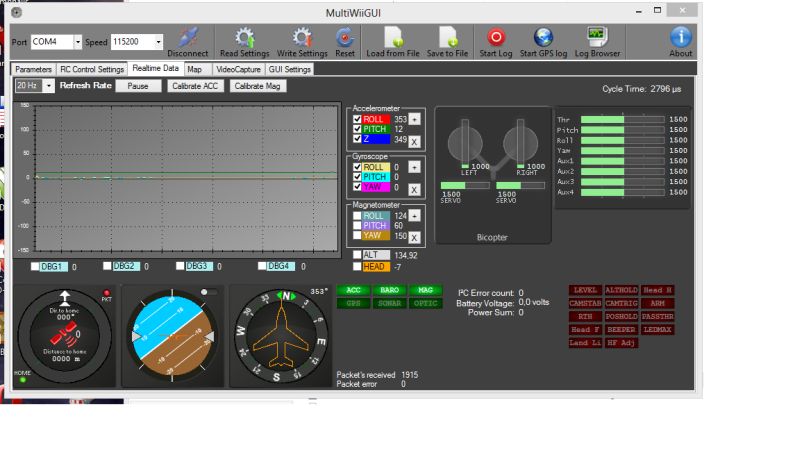Click the ARM mode indicator
Image resolution: width=800 pixels, height=450 pixels.
point(657,303)
